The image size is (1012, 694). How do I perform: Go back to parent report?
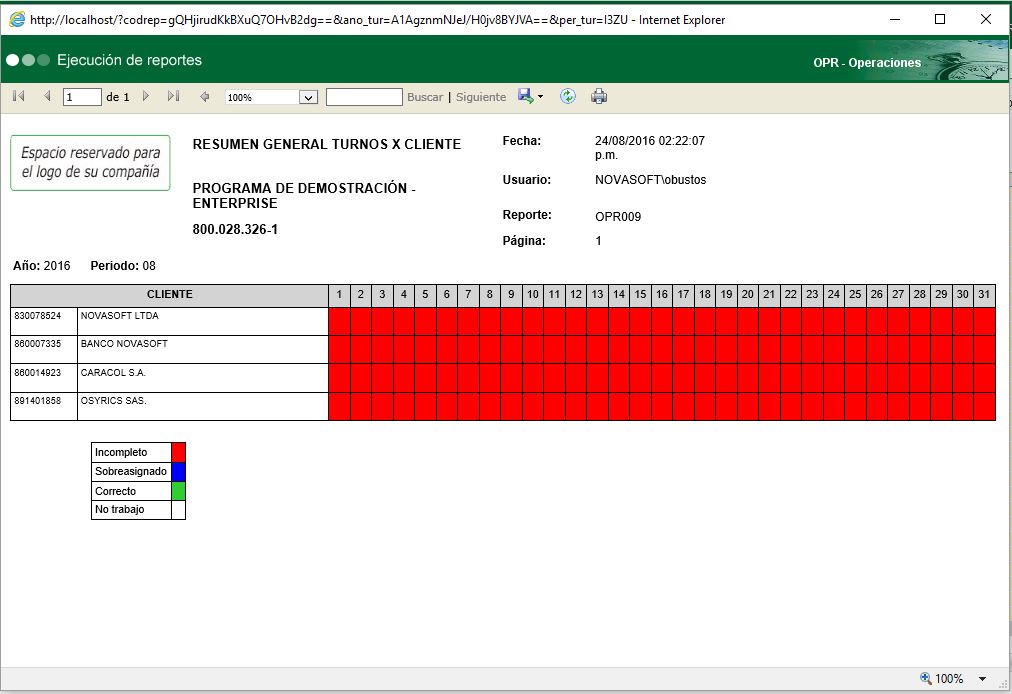[x=205, y=97]
